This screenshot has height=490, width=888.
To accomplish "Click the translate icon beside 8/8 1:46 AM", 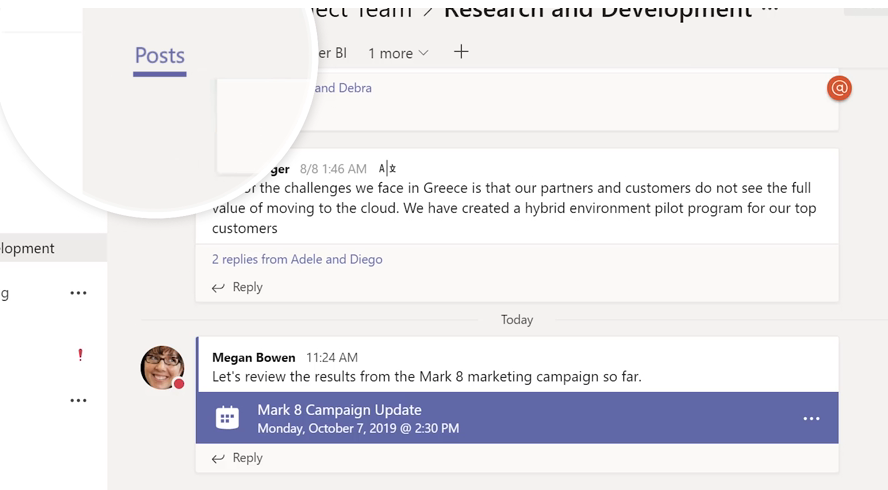I will pos(387,168).
